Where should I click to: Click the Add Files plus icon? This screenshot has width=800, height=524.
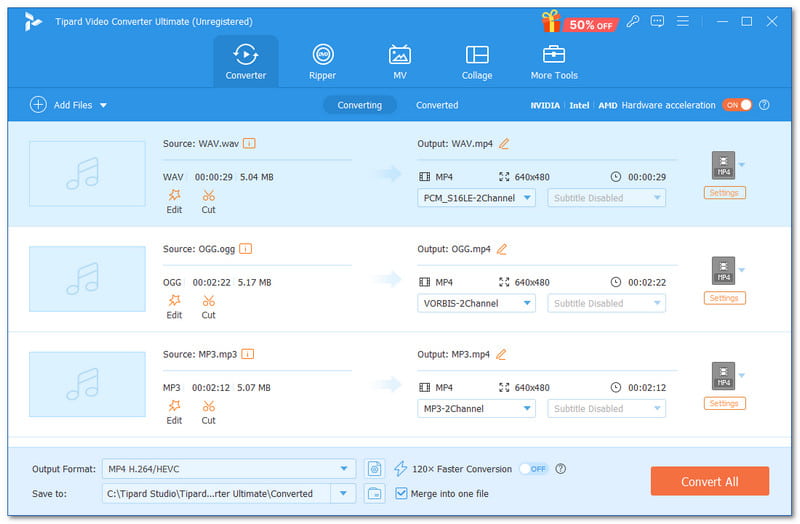[38, 105]
